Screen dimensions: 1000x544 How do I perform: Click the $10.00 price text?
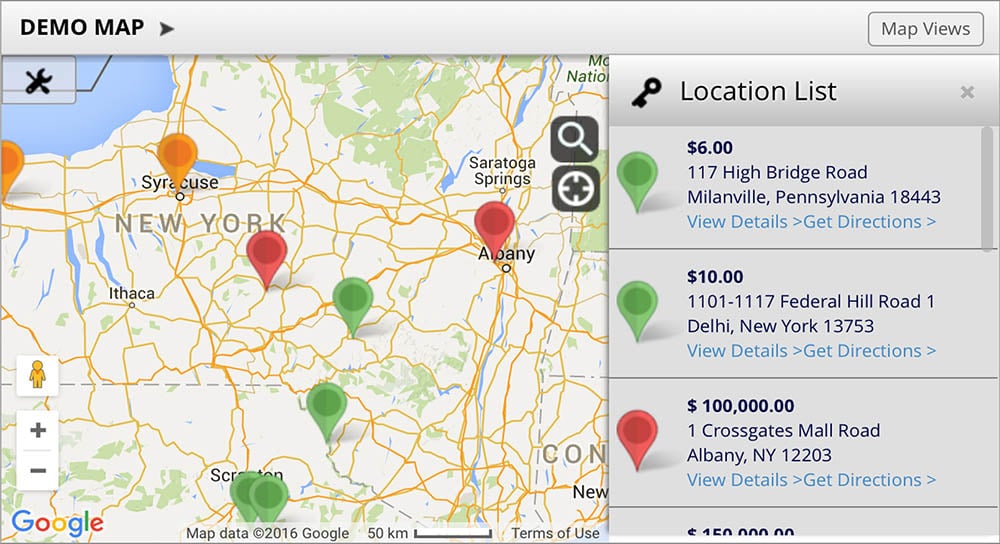click(715, 277)
